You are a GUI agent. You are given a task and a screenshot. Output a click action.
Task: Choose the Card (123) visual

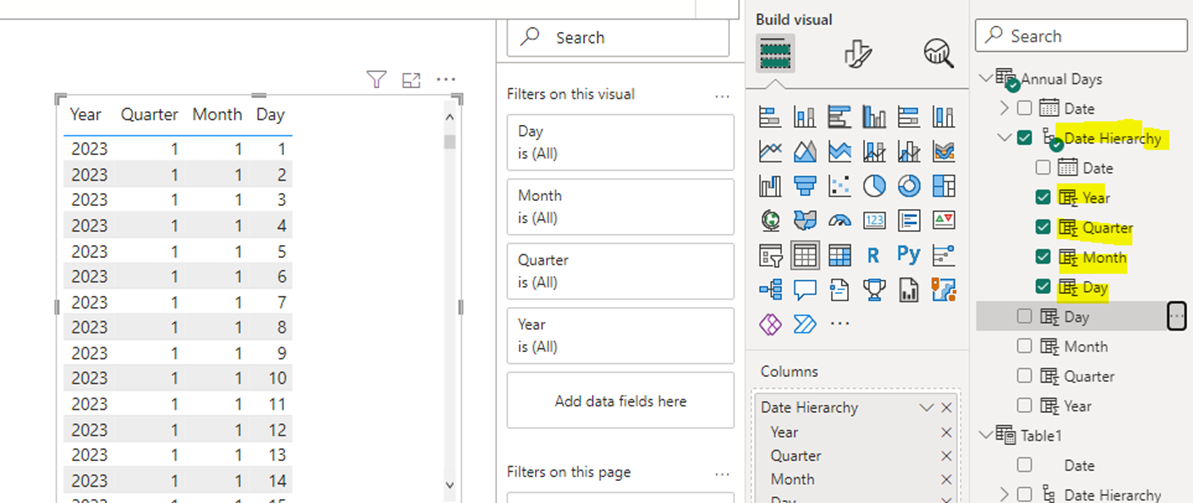coord(874,220)
